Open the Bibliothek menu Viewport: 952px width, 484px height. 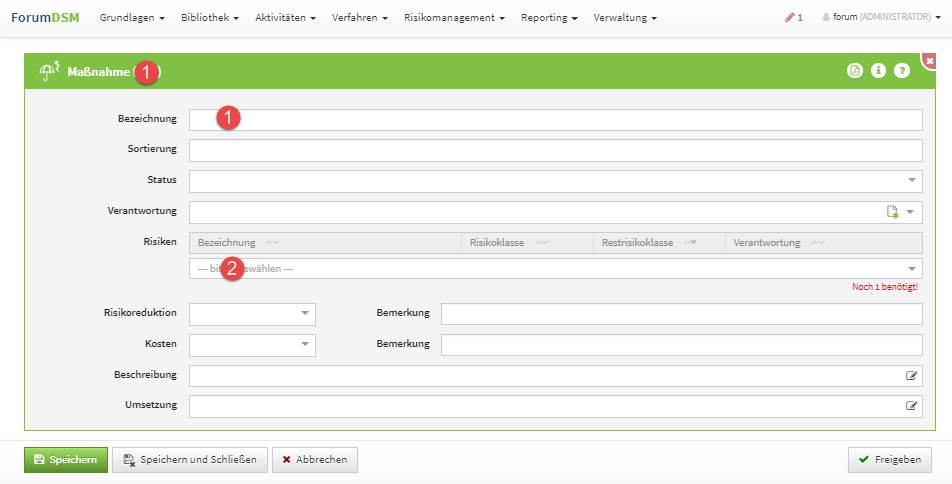coord(209,18)
